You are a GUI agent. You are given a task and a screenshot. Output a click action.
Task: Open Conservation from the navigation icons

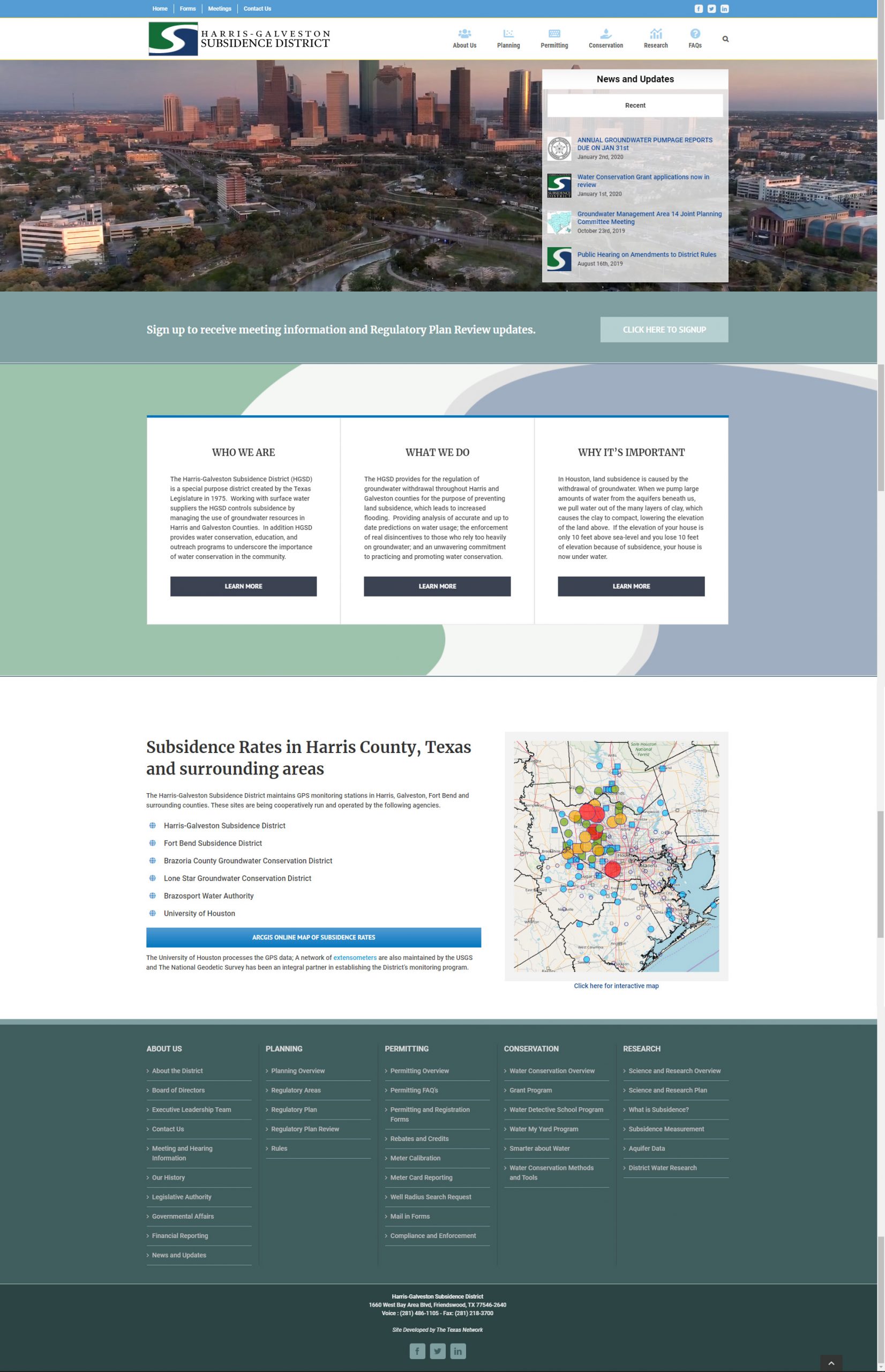point(605,34)
